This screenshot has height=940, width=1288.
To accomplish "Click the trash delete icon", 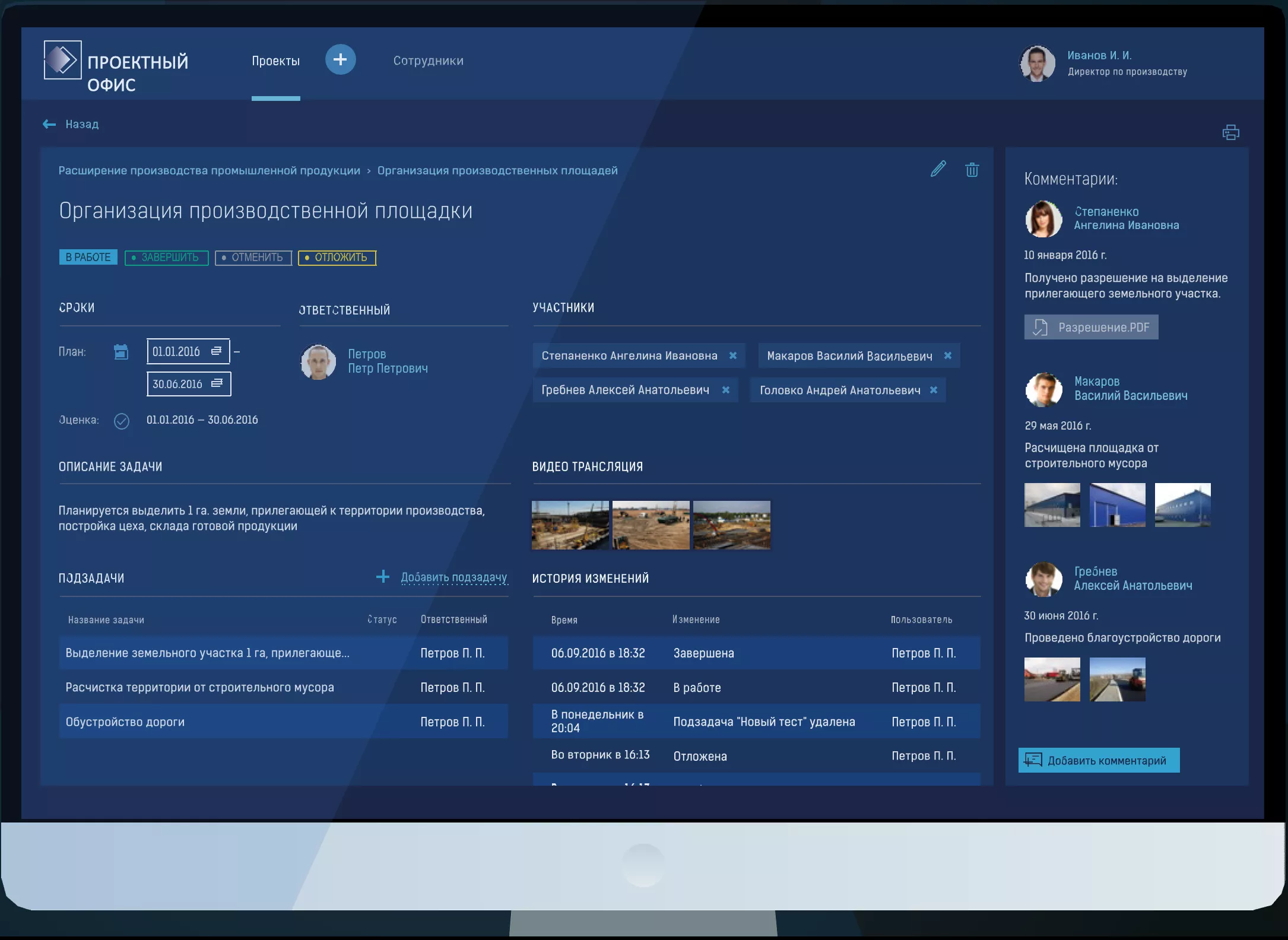I will [972, 170].
